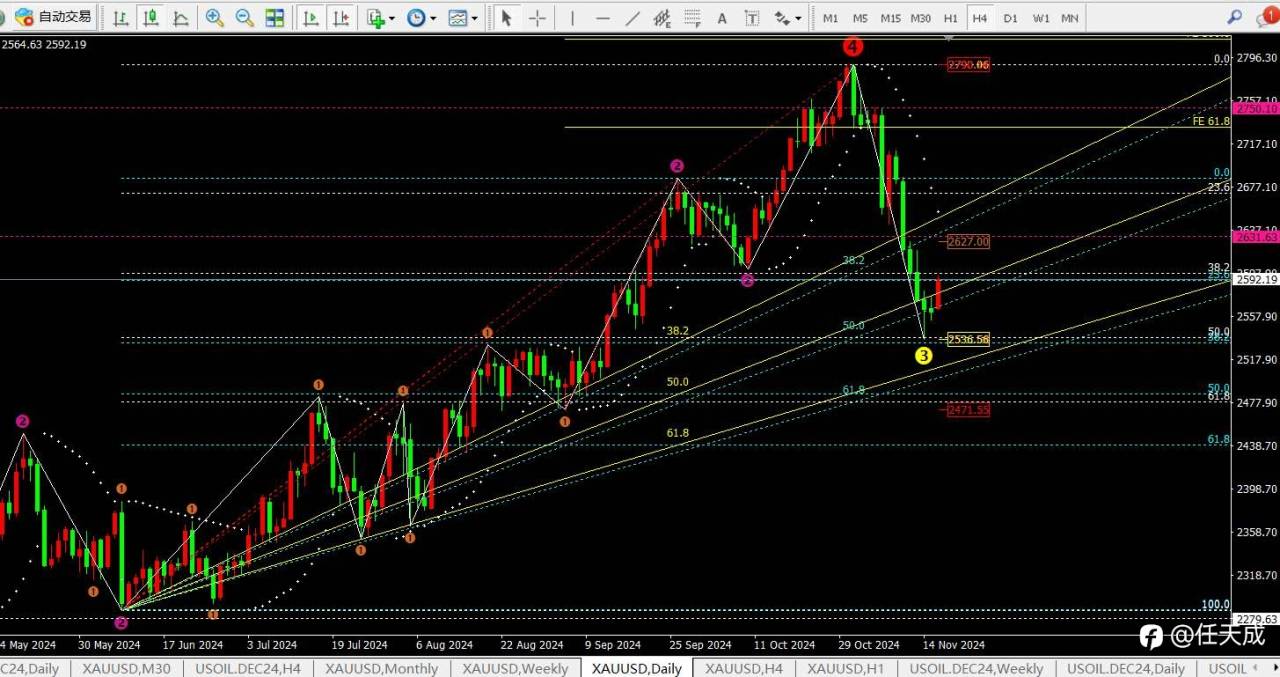The image size is (1280, 677).
Task: Switch to the XAUUSD,Weekly chart tab
Action: [x=515, y=668]
